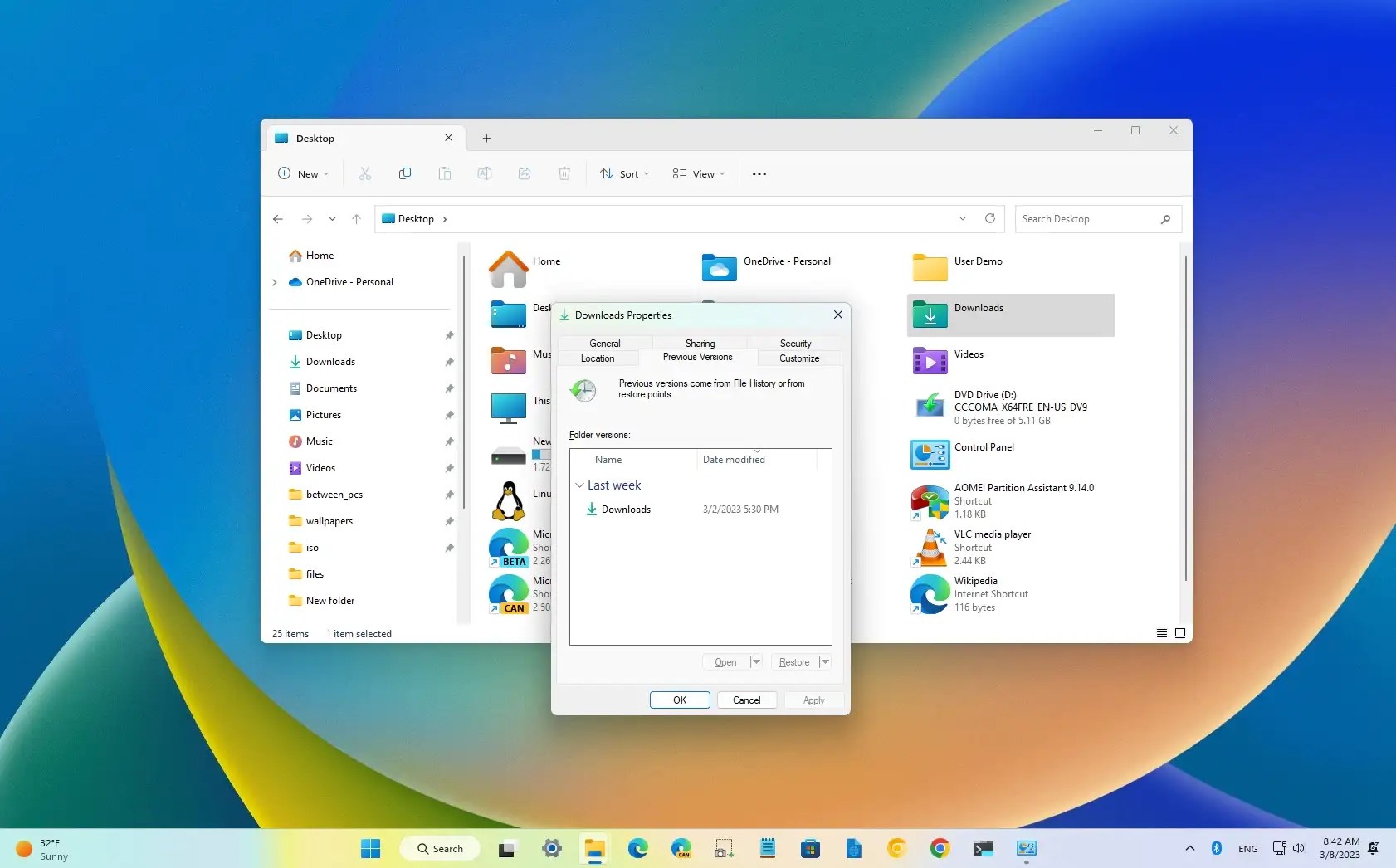
Task: Apply changes in Downloads Properties
Action: 813,700
